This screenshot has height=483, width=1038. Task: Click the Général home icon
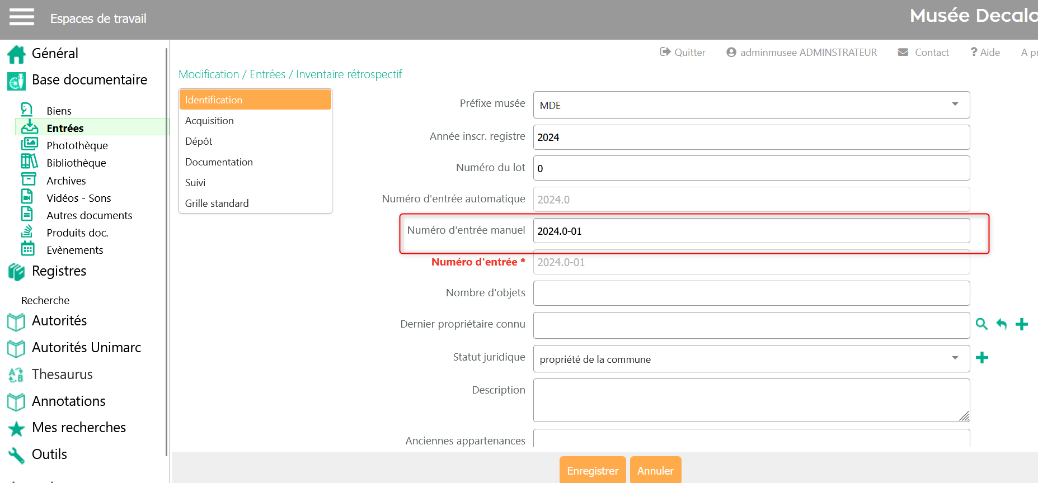16,54
